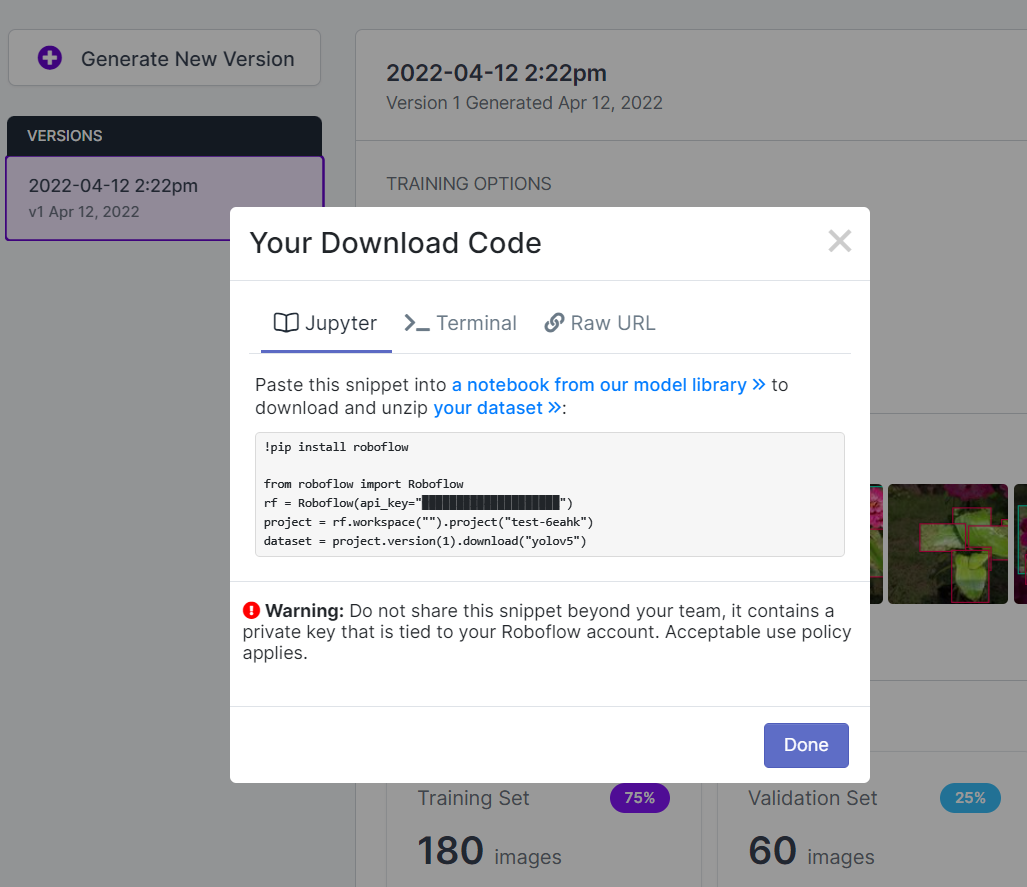This screenshot has width=1027, height=887.
Task: Click inside the download code snippet box
Action: (x=550, y=495)
